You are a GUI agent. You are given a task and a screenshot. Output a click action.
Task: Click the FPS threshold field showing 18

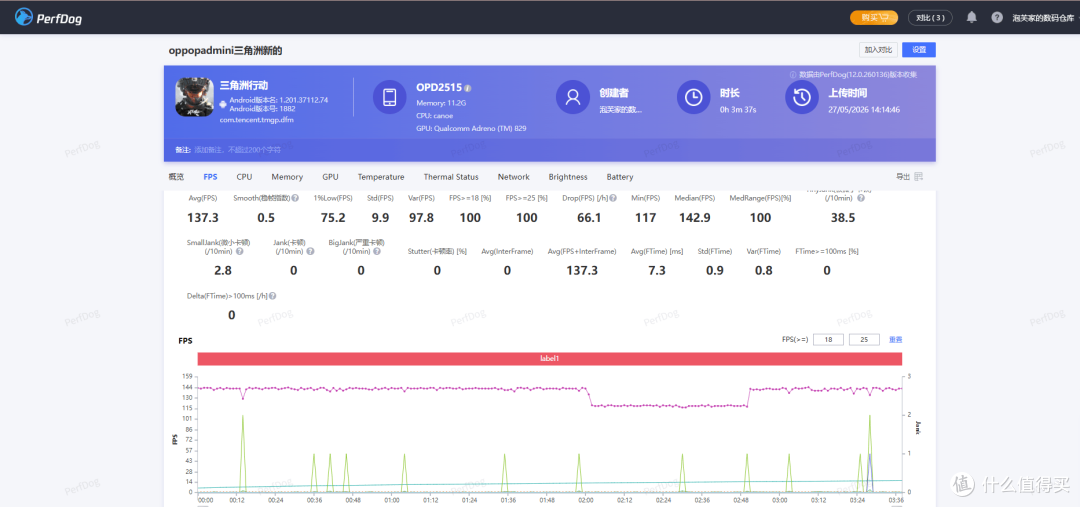(828, 340)
